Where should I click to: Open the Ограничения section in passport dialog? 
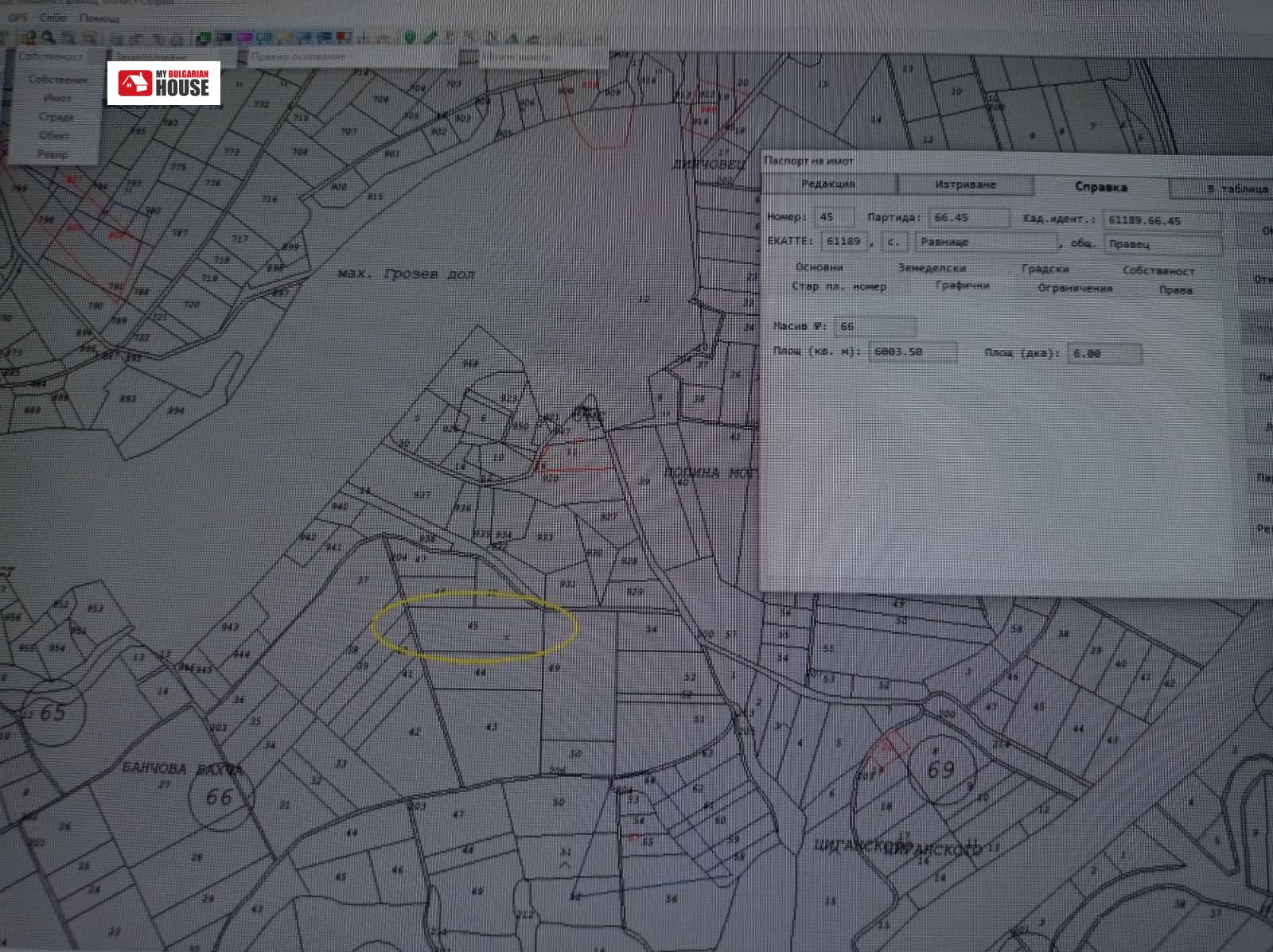[x=1075, y=288]
